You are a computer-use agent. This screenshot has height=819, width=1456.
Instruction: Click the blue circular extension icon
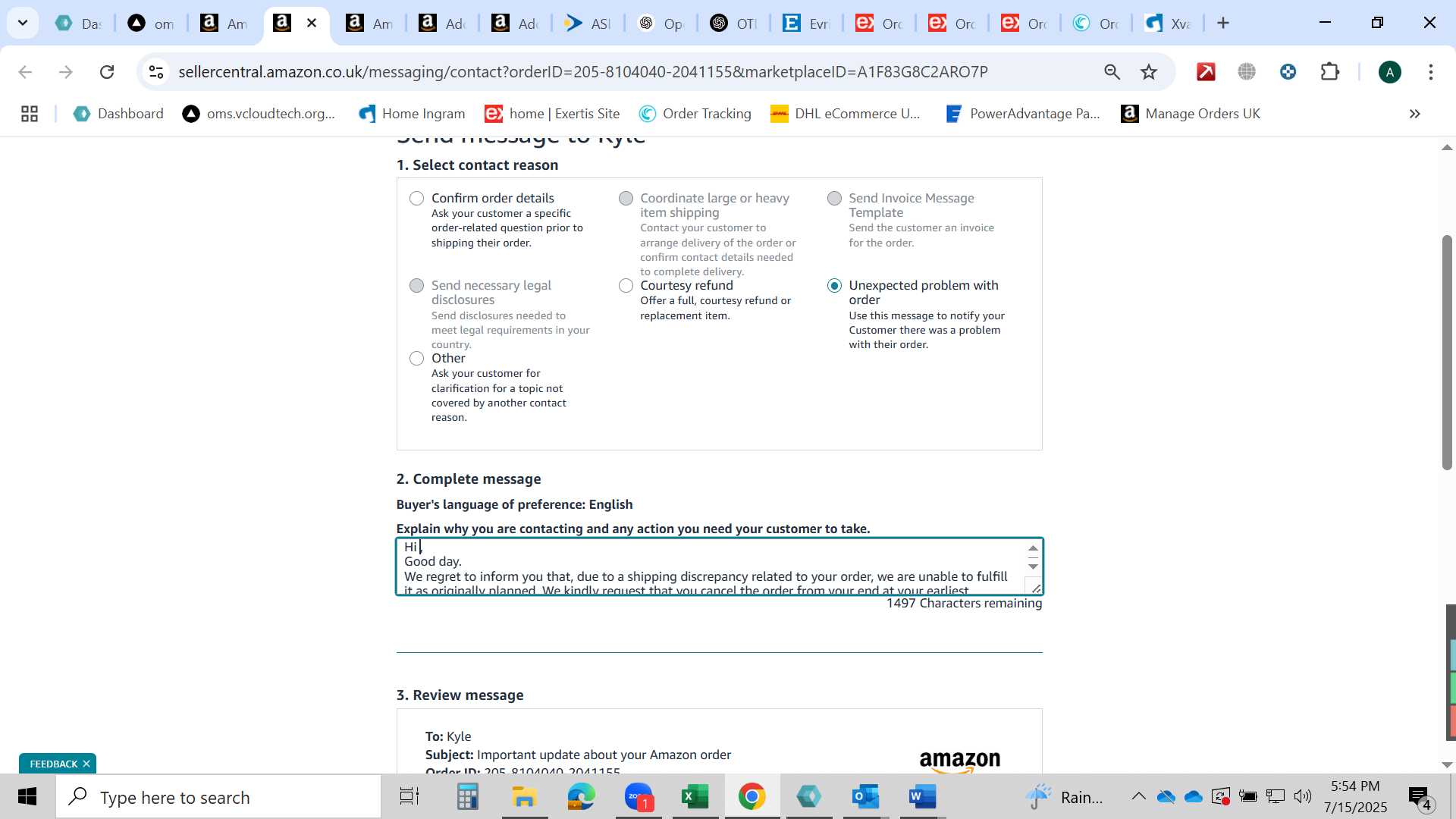1288,72
